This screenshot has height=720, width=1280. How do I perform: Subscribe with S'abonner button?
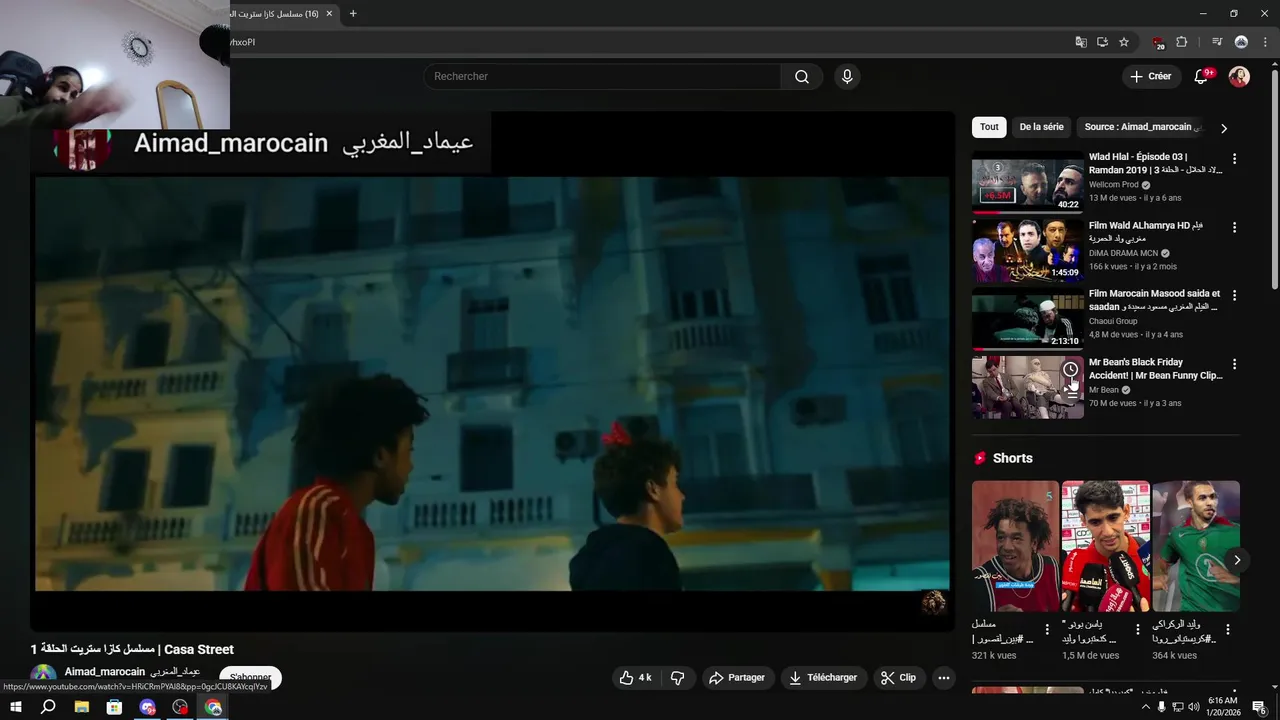[x=250, y=677]
